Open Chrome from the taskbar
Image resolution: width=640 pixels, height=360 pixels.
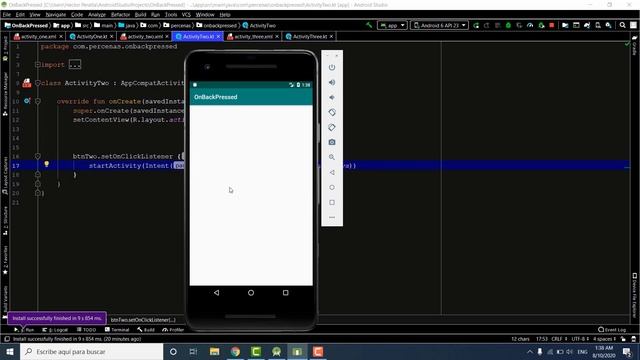coord(235,351)
